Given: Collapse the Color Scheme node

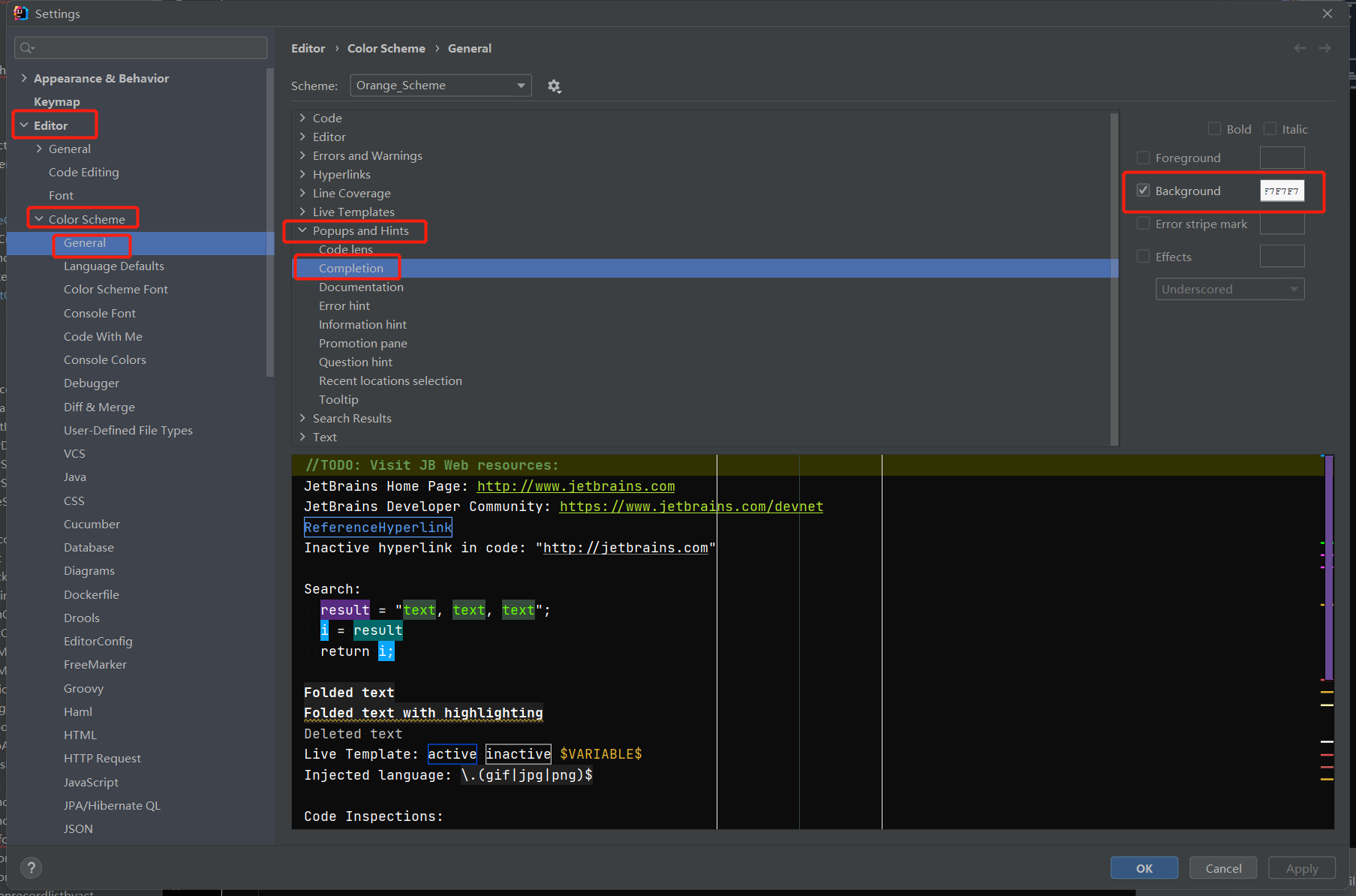Looking at the screenshot, I should coord(39,219).
